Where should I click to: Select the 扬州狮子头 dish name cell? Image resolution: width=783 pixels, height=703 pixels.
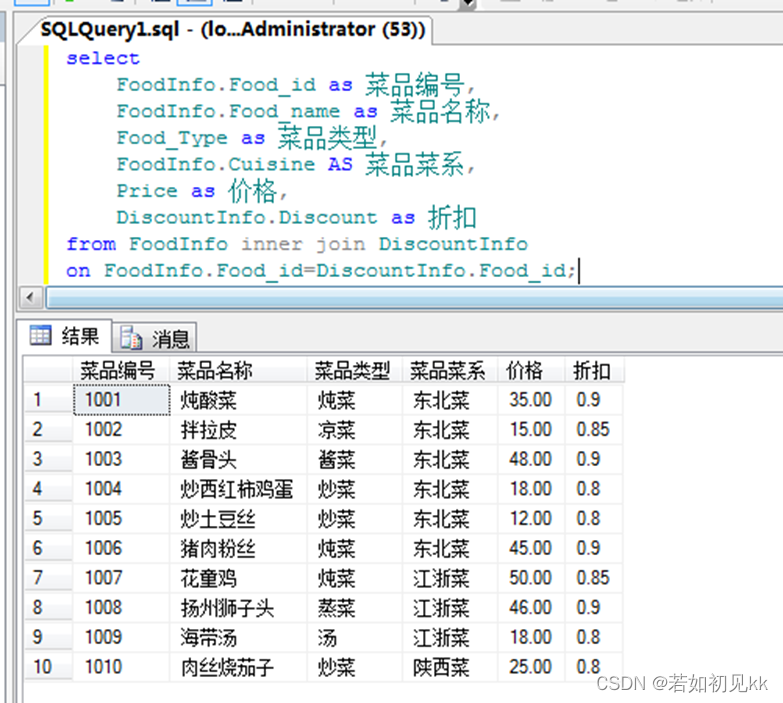[x=238, y=608]
